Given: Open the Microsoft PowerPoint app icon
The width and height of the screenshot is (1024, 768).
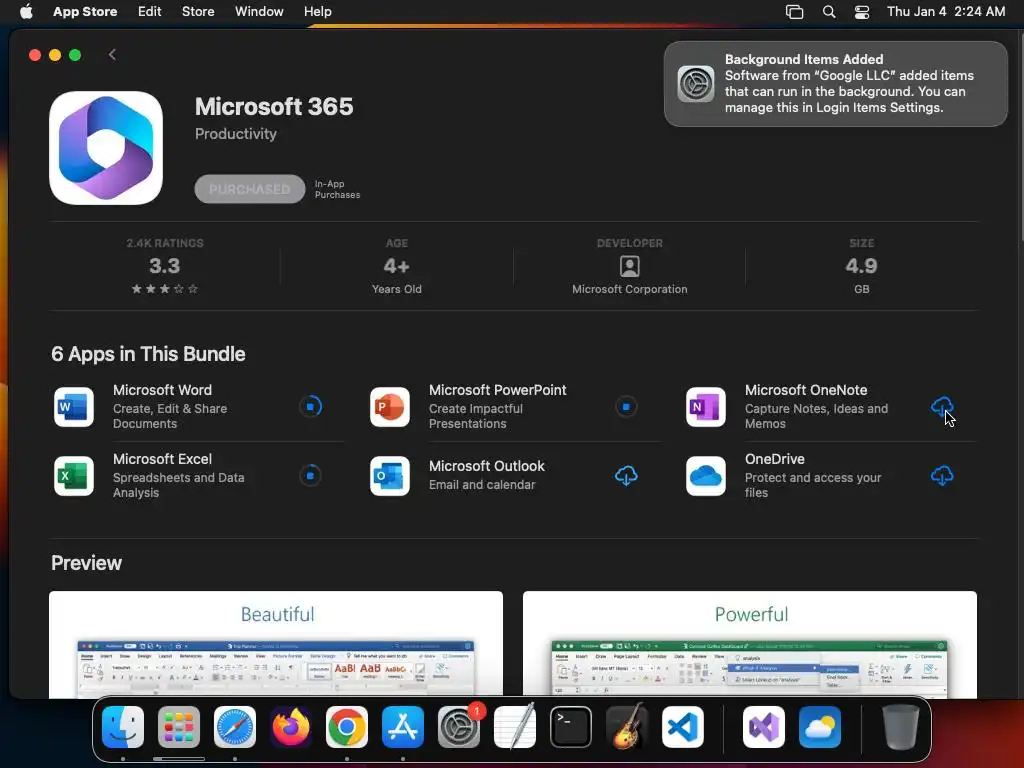Looking at the screenshot, I should point(389,407).
